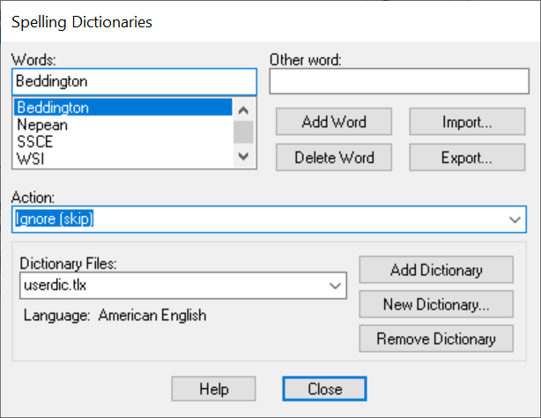
Task: Select the Ignore (skip) action combo box
Action: coord(269,219)
